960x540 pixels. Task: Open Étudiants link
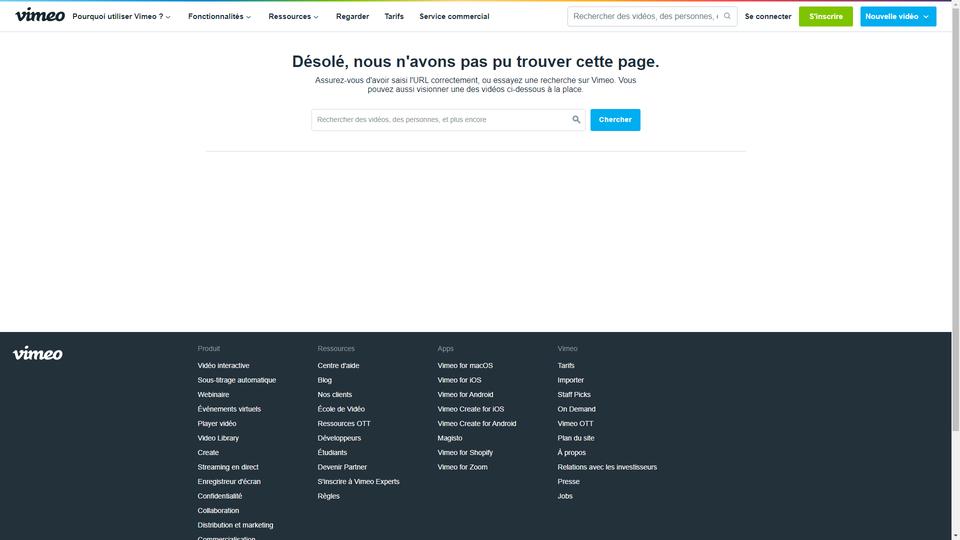click(x=332, y=452)
